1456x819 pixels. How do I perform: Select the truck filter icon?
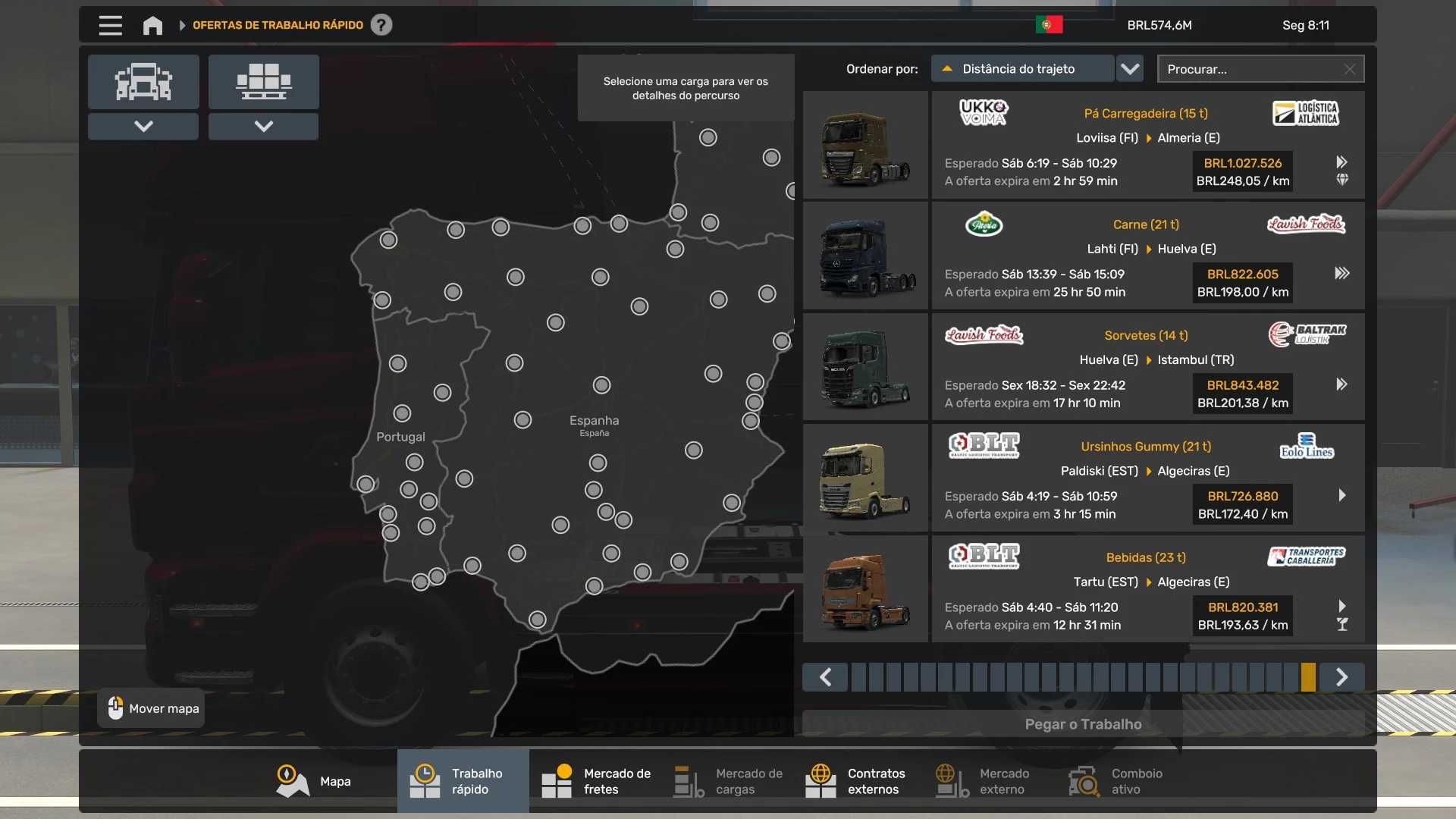click(x=143, y=81)
